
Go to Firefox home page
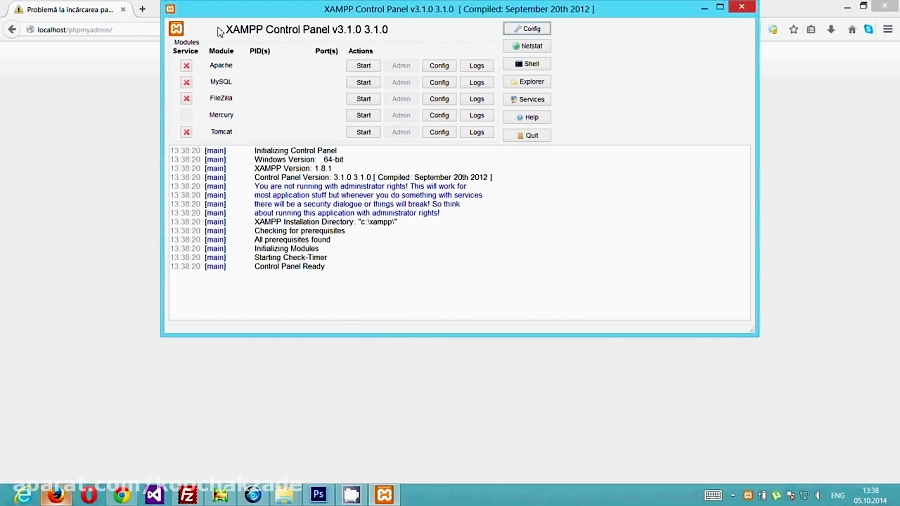852,29
